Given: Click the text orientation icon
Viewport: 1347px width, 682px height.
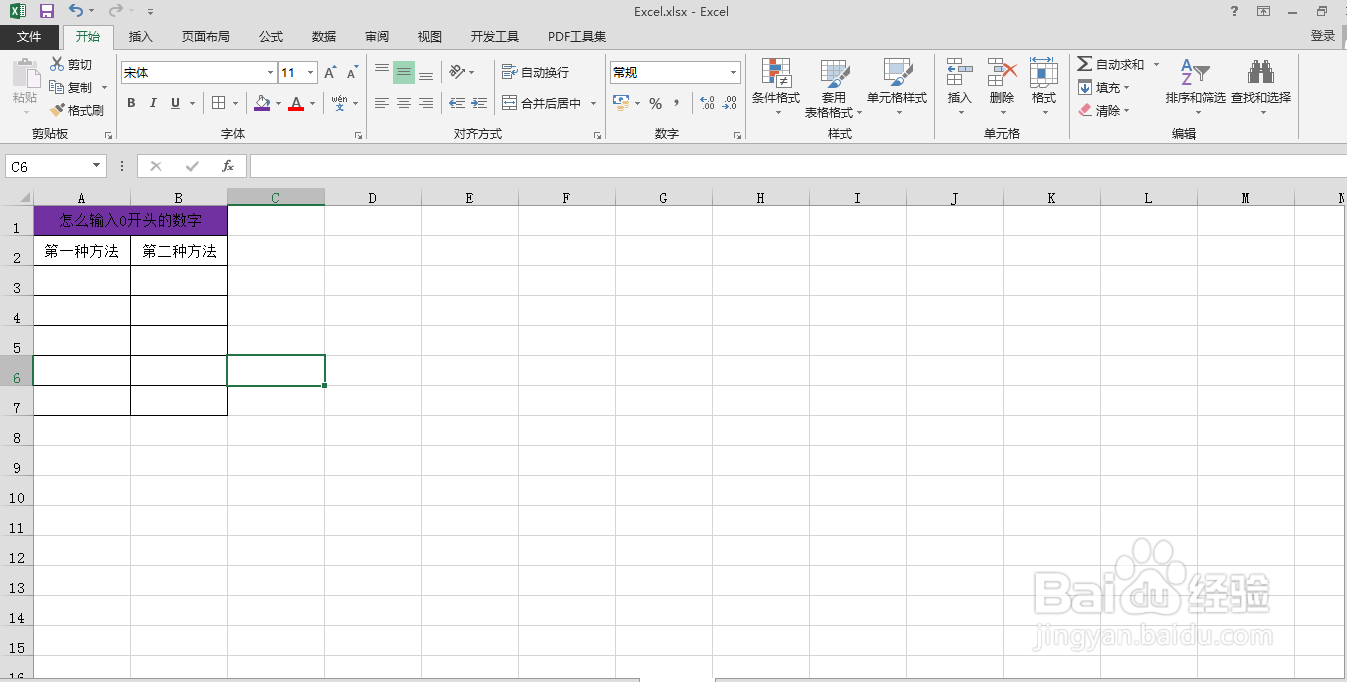Looking at the screenshot, I should 457,72.
